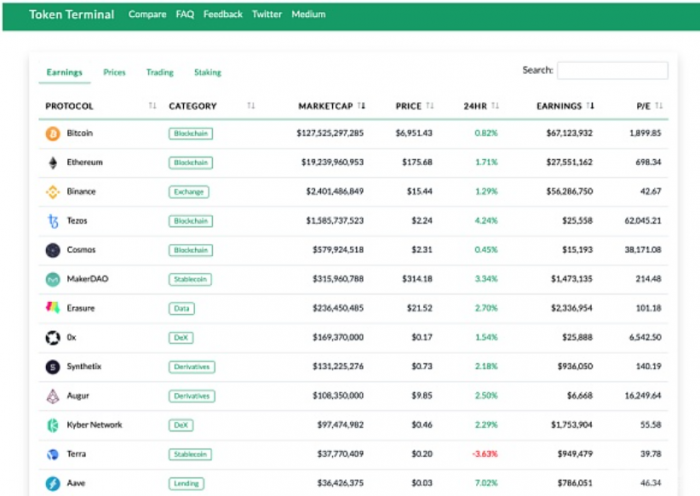This screenshot has height=496, width=700.
Task: Click Bitcoin marketcap $127,525,297,285
Action: tap(330, 133)
